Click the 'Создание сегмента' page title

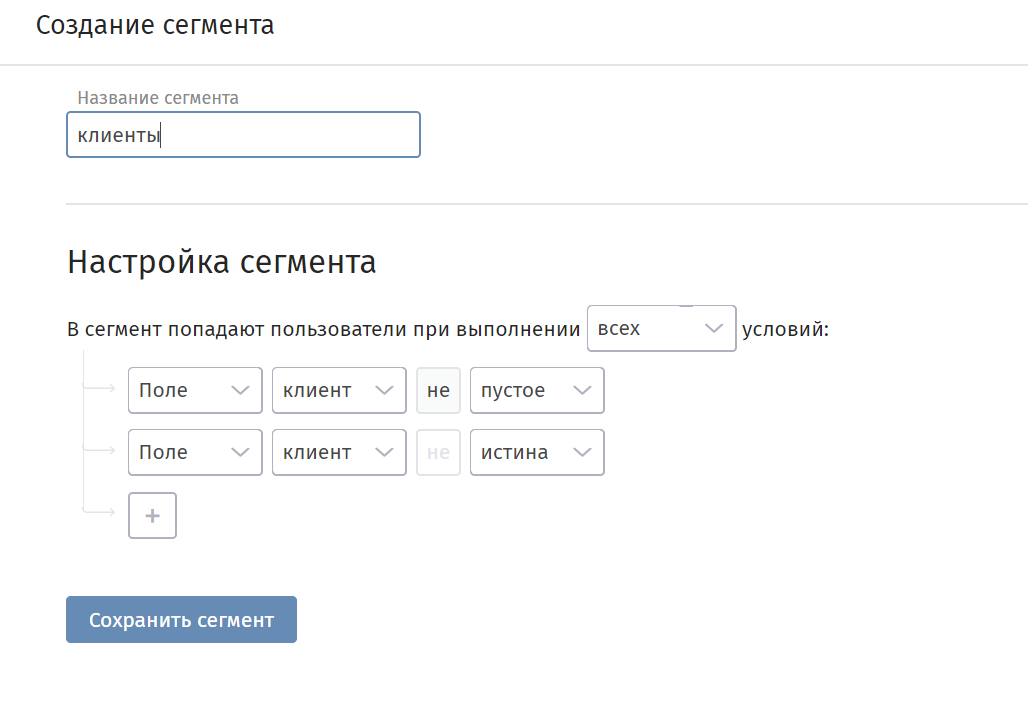155,25
